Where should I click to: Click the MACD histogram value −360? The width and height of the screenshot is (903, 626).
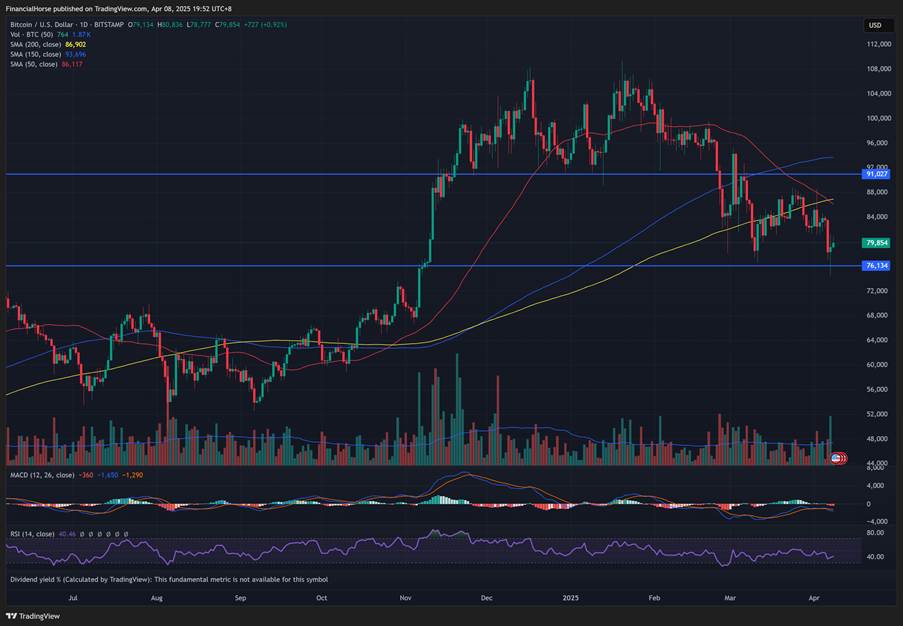pyautogui.click(x=86, y=475)
